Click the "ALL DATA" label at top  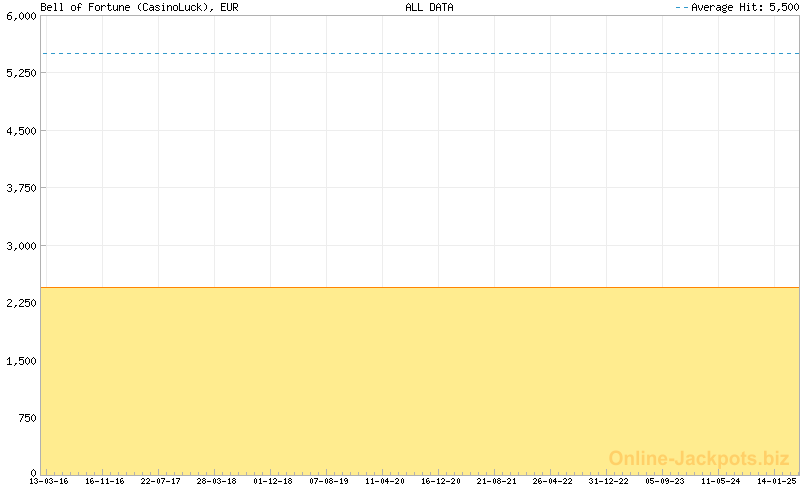pyautogui.click(x=429, y=7)
